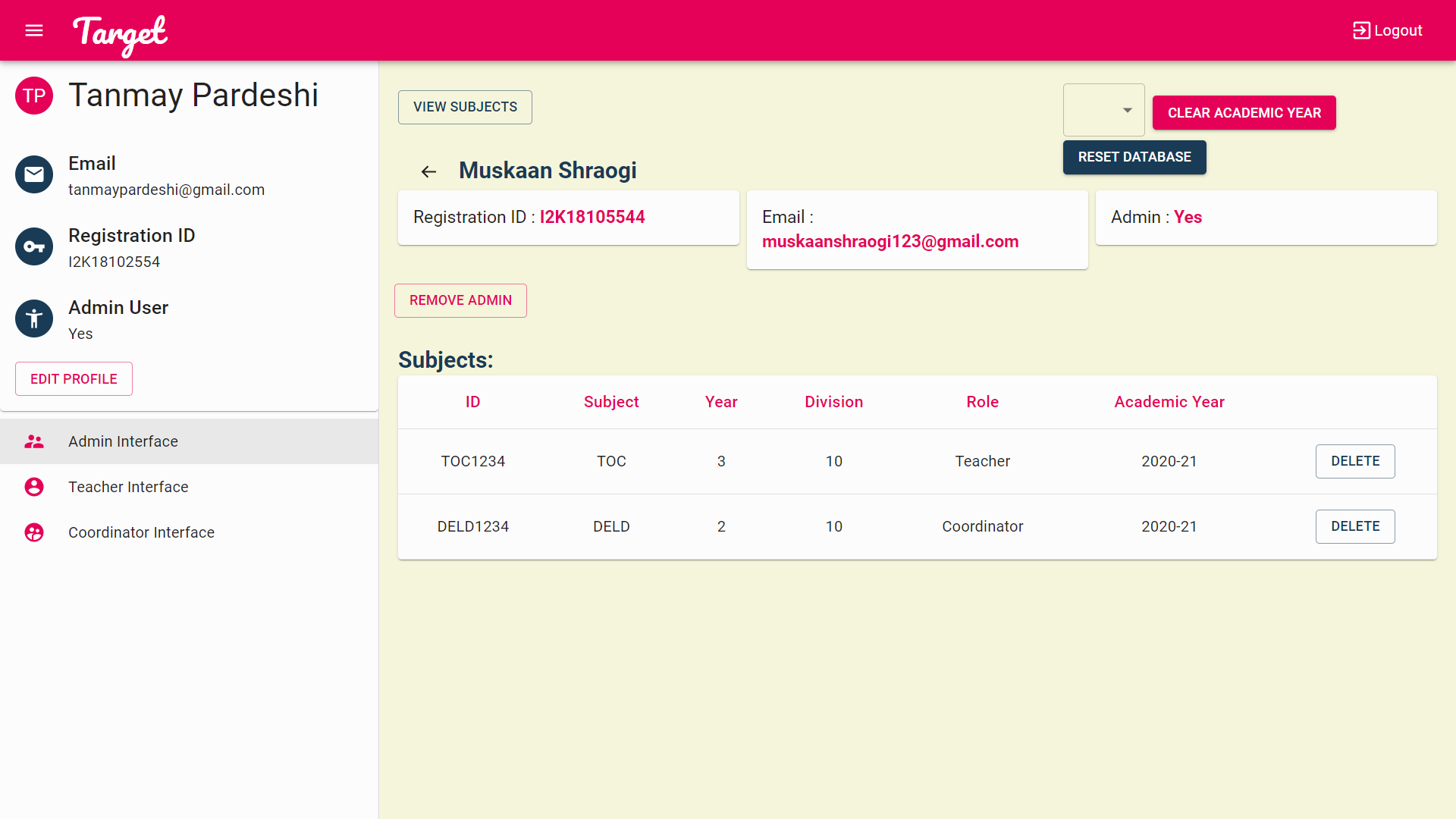
Task: Open the hamburger navigation menu
Action: (34, 30)
